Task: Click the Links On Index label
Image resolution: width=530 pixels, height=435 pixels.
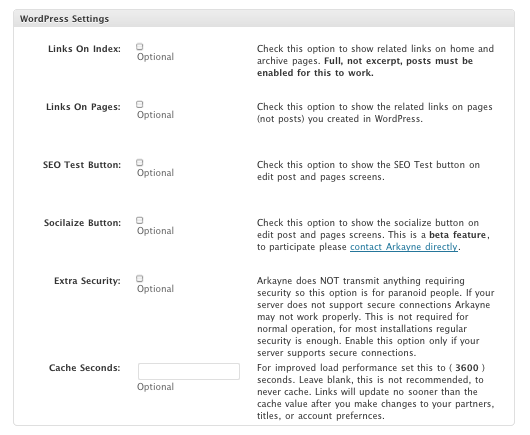Action: tap(84, 49)
